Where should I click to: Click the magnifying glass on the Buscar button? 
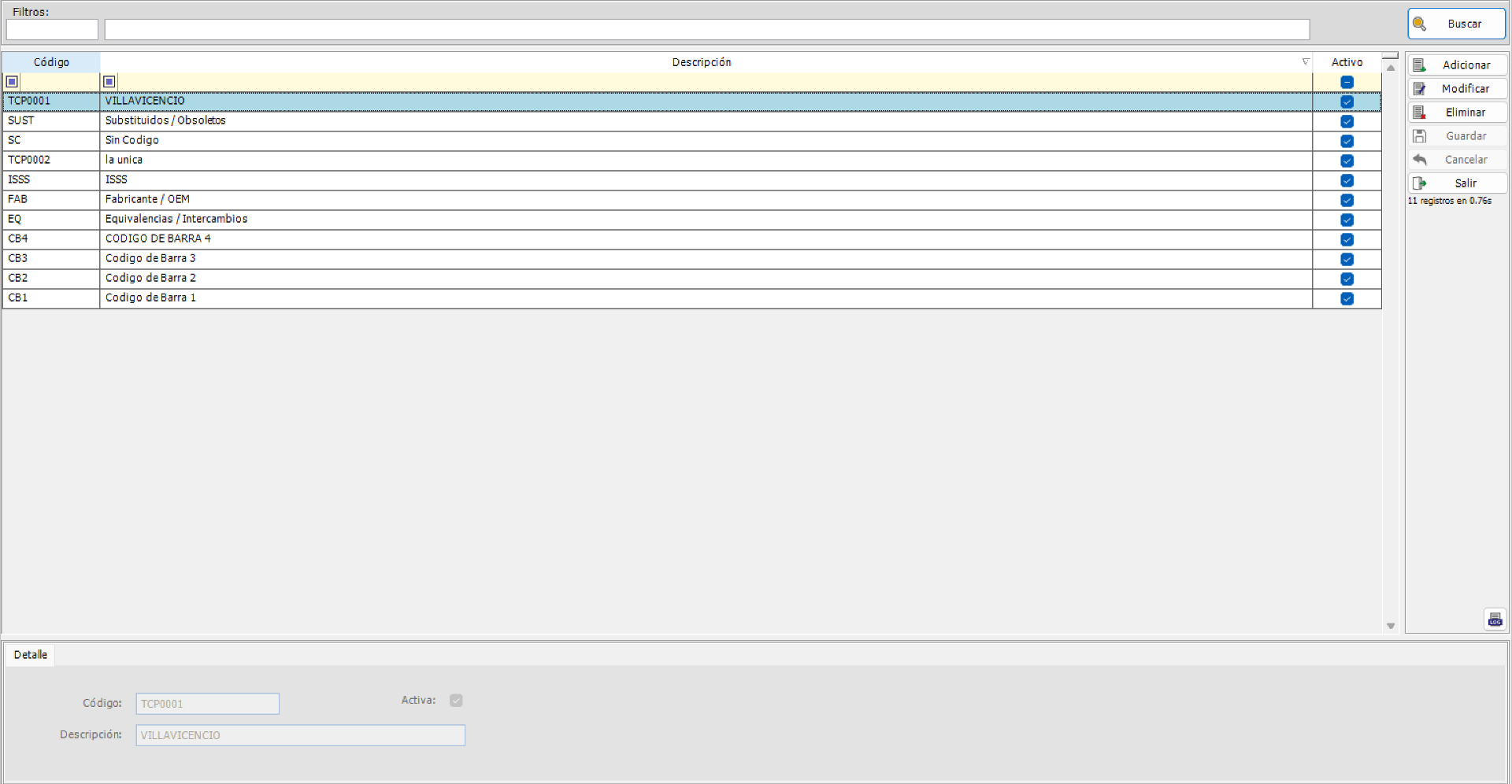(1421, 24)
